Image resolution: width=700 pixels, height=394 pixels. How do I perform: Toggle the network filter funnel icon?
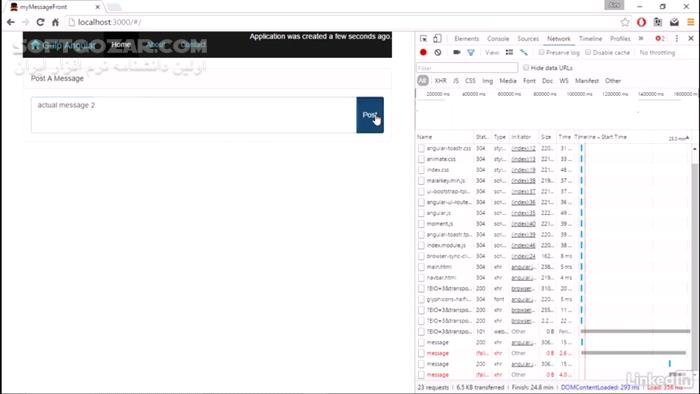[x=471, y=53]
